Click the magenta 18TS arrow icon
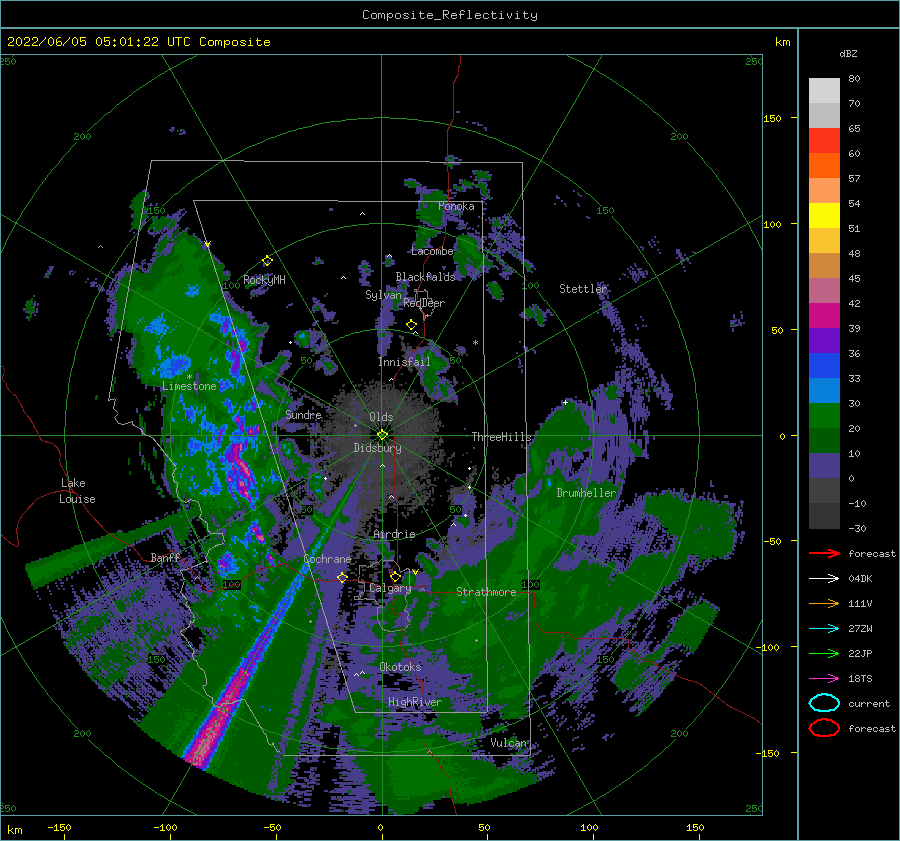The width and height of the screenshot is (900, 841). pyautogui.click(x=824, y=679)
